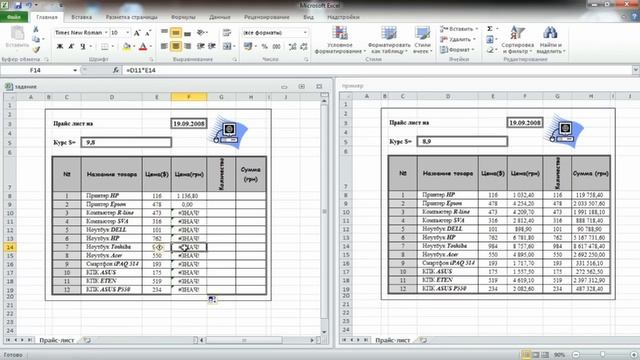Select Прайс-лист sheet tab in right window
This screenshot has height=360, width=640.
(x=393, y=340)
